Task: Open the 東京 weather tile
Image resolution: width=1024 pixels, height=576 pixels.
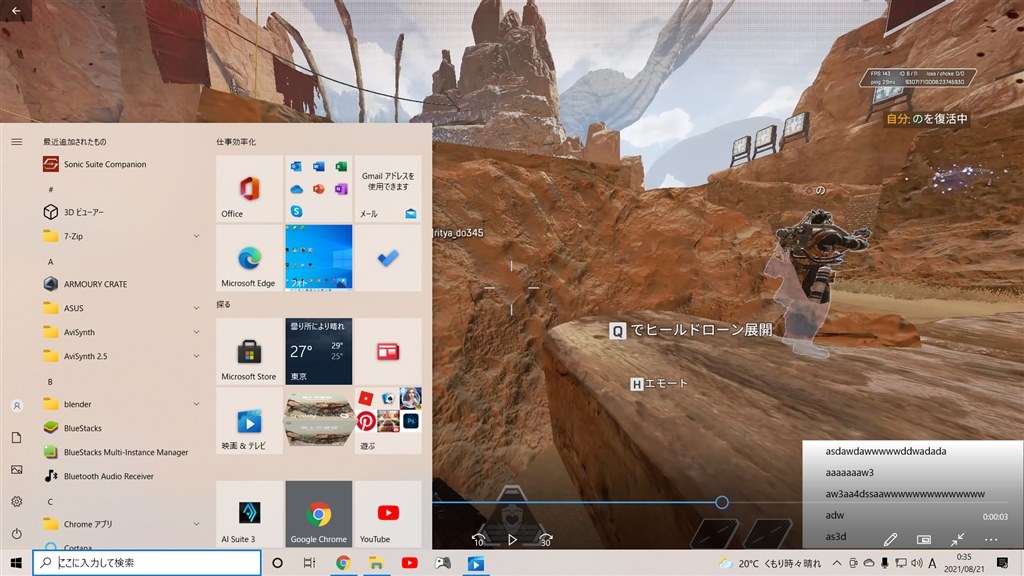Action: pyautogui.click(x=319, y=351)
